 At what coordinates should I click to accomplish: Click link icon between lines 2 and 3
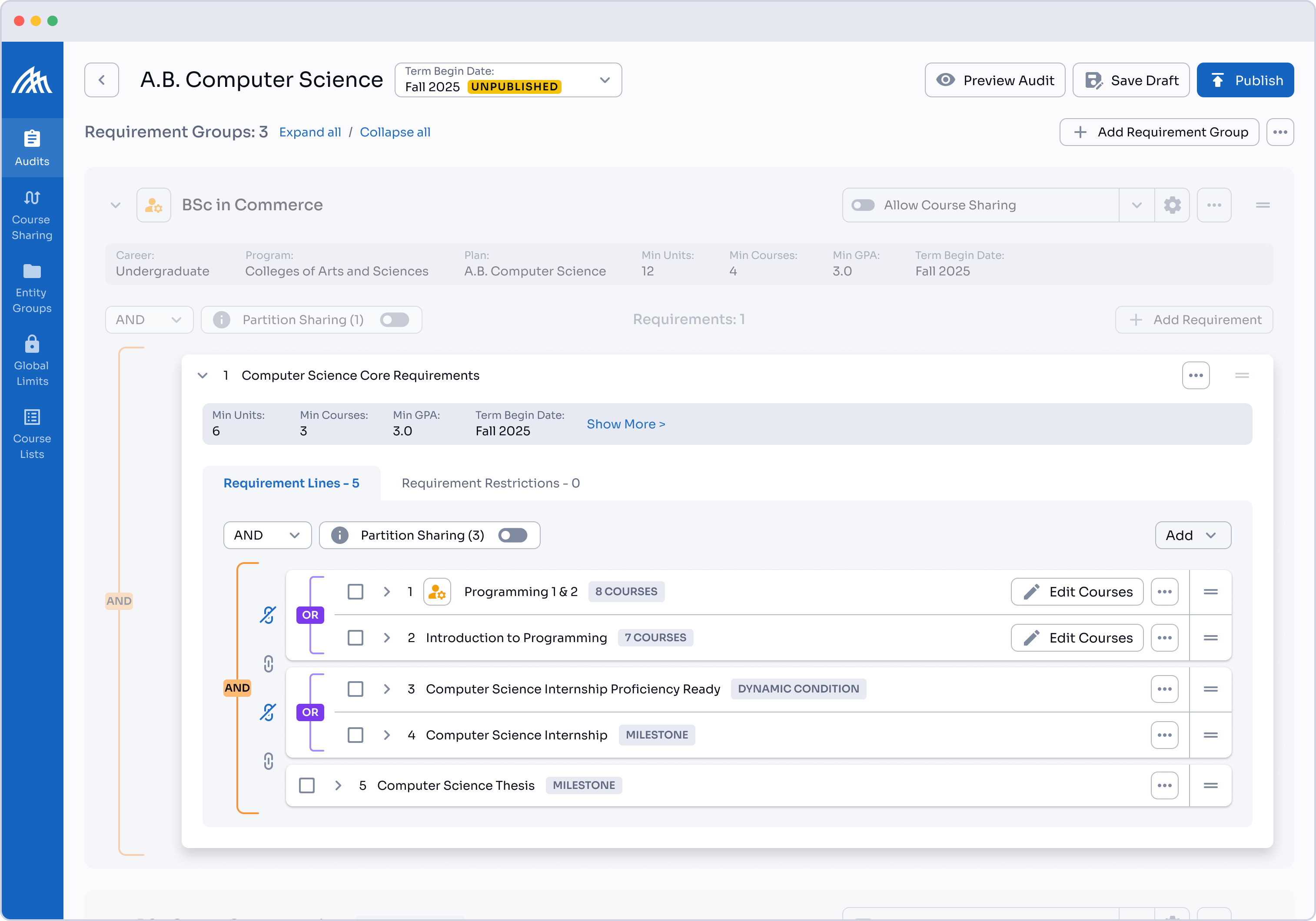pyautogui.click(x=268, y=664)
